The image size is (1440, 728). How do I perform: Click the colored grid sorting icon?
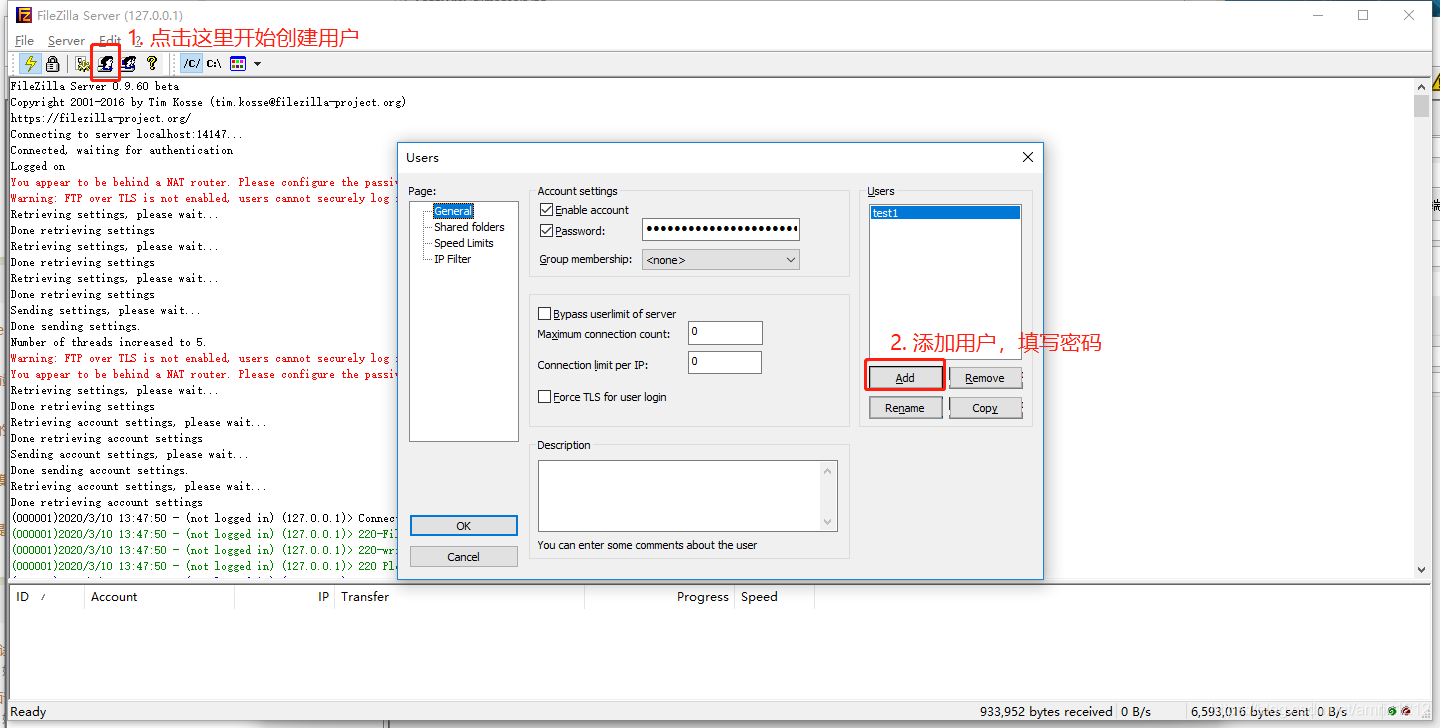(x=238, y=63)
